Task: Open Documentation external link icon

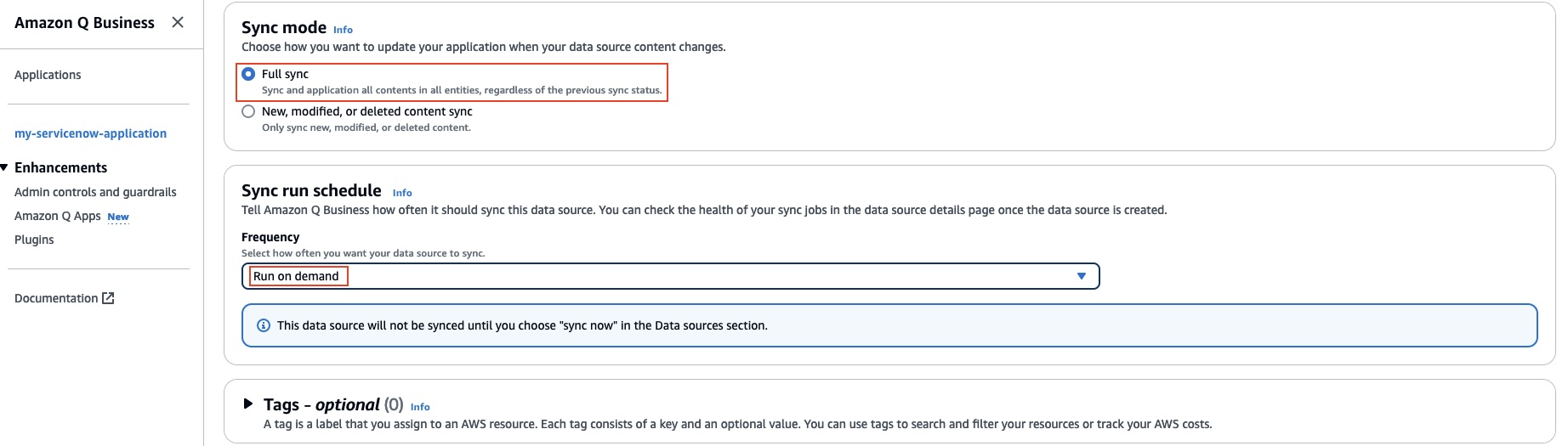Action: (108, 298)
